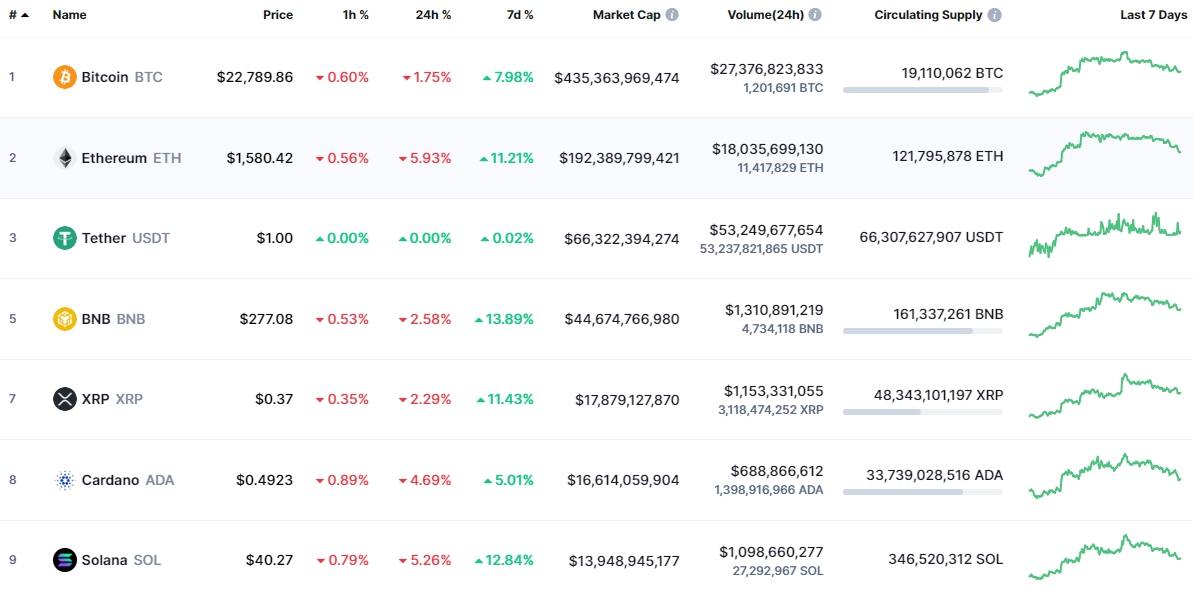1193x592 pixels.
Task: Open the Solana SOL coin page
Action: point(121,560)
